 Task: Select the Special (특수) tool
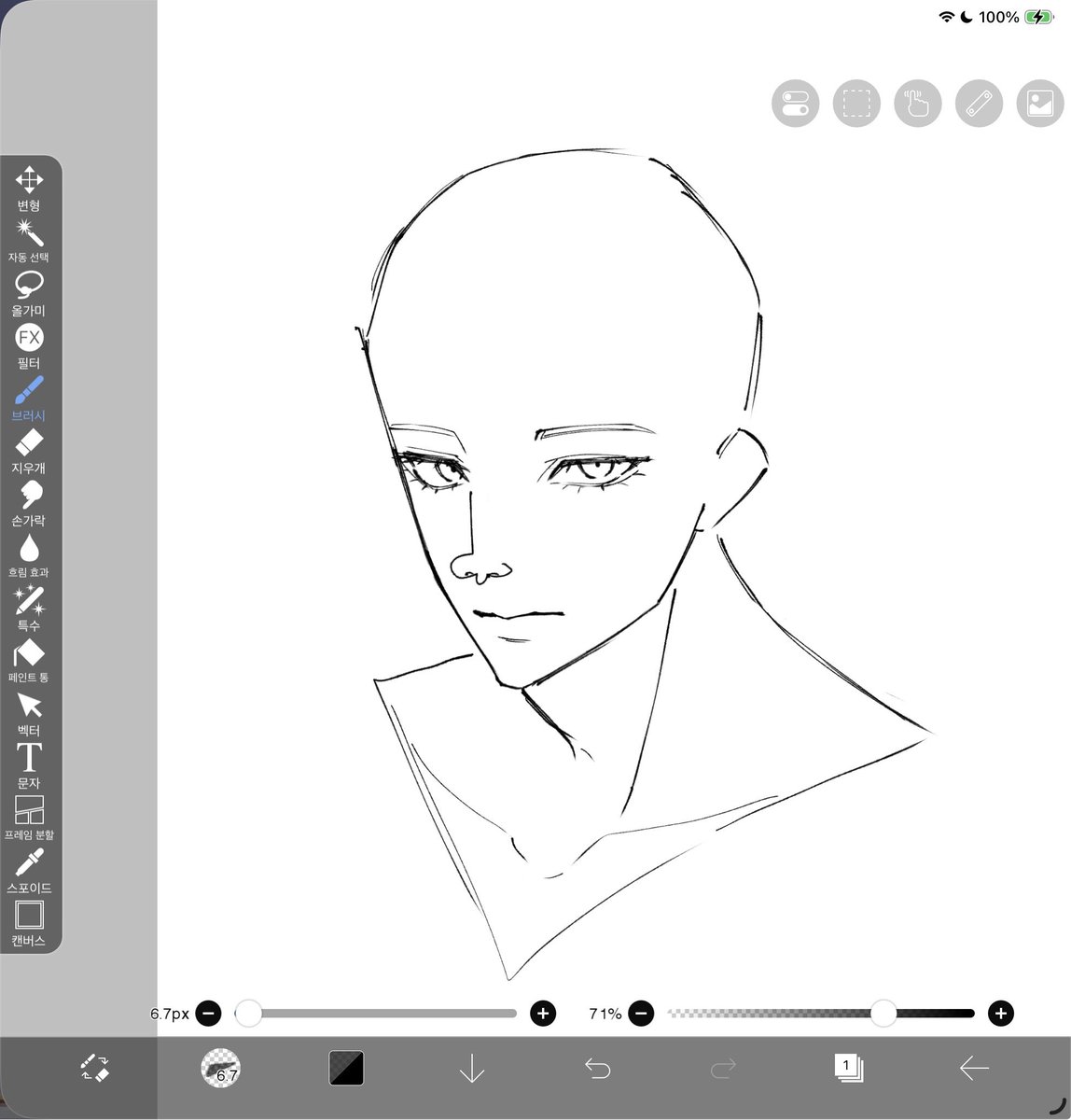(29, 609)
